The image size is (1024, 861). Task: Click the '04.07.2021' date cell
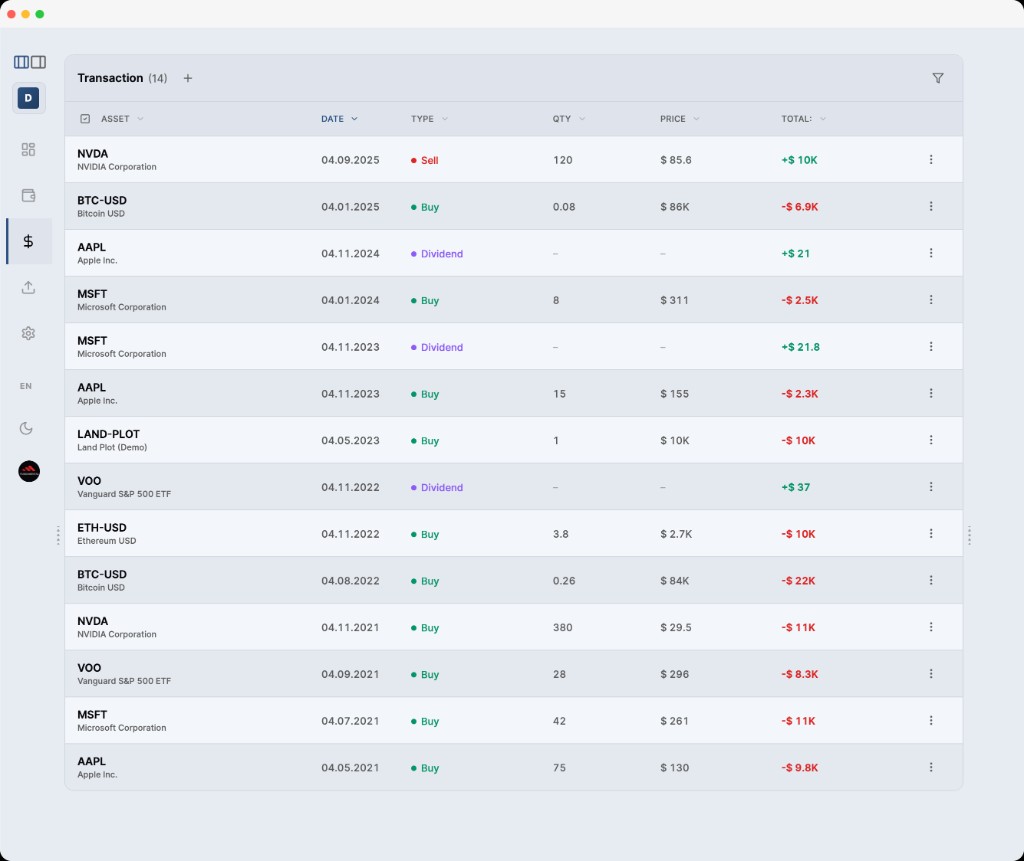pos(350,721)
